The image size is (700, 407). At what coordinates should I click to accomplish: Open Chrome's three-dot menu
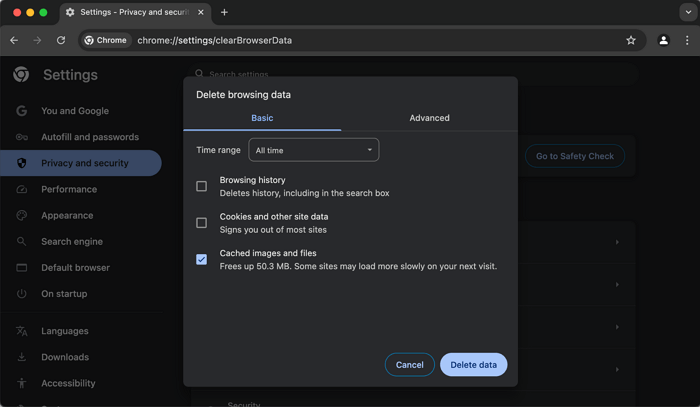click(687, 40)
